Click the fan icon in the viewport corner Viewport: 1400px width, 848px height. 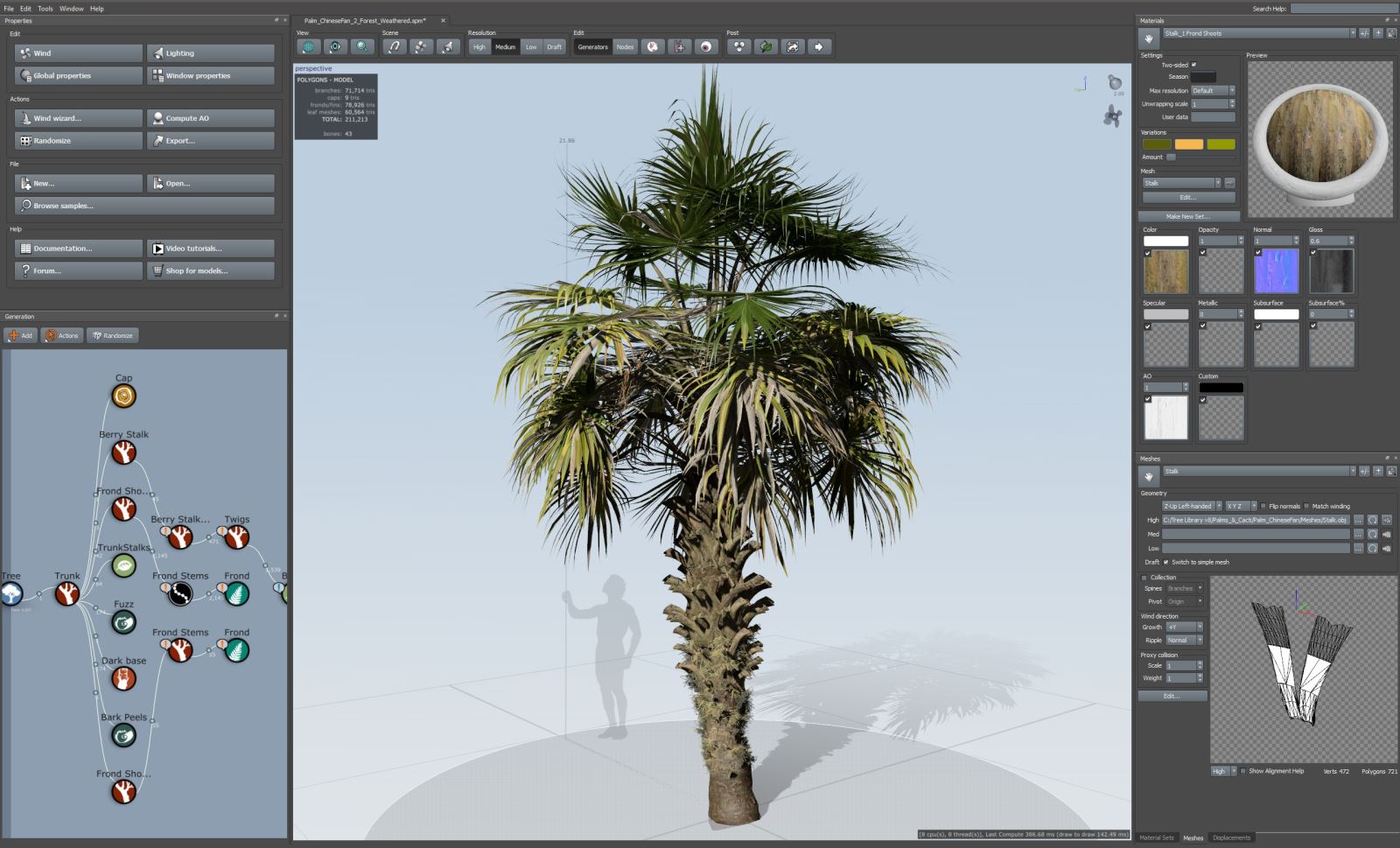[1112, 116]
